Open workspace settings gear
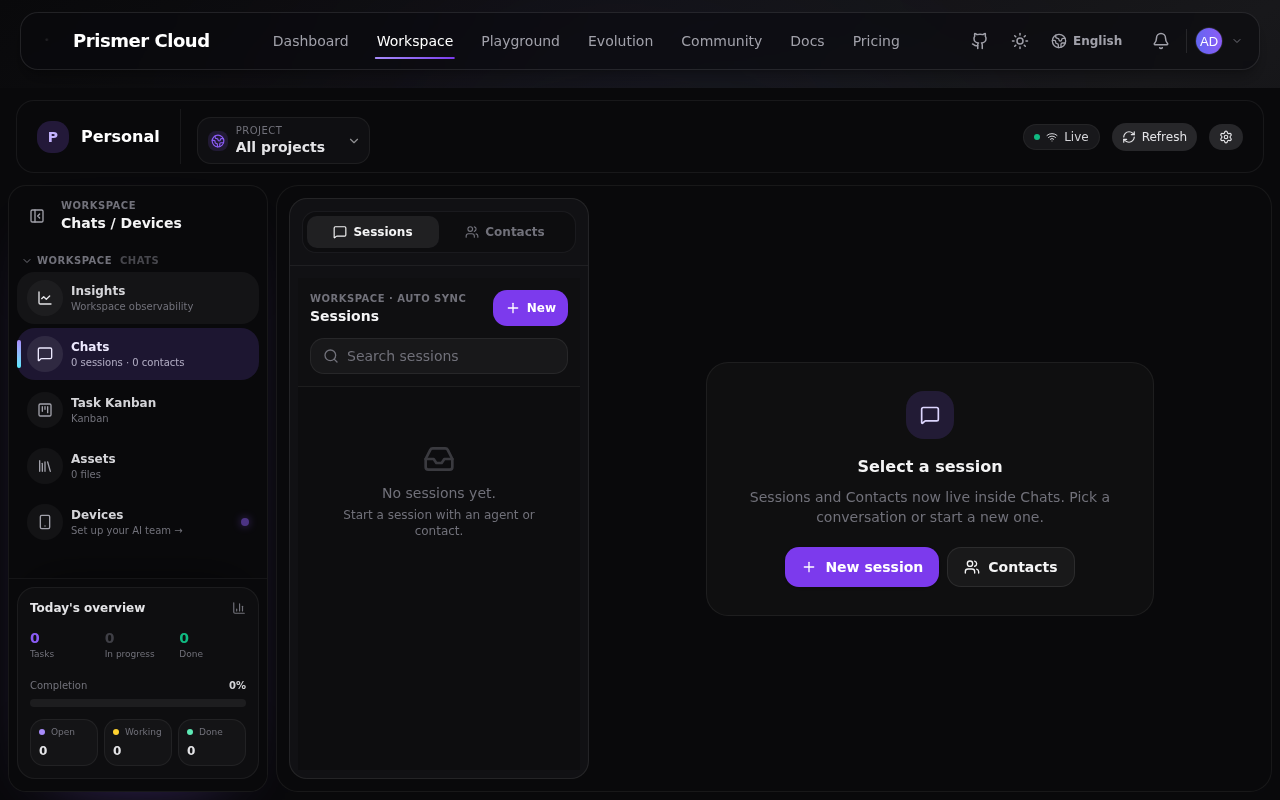The height and width of the screenshot is (800, 1280). pyautogui.click(x=1226, y=137)
